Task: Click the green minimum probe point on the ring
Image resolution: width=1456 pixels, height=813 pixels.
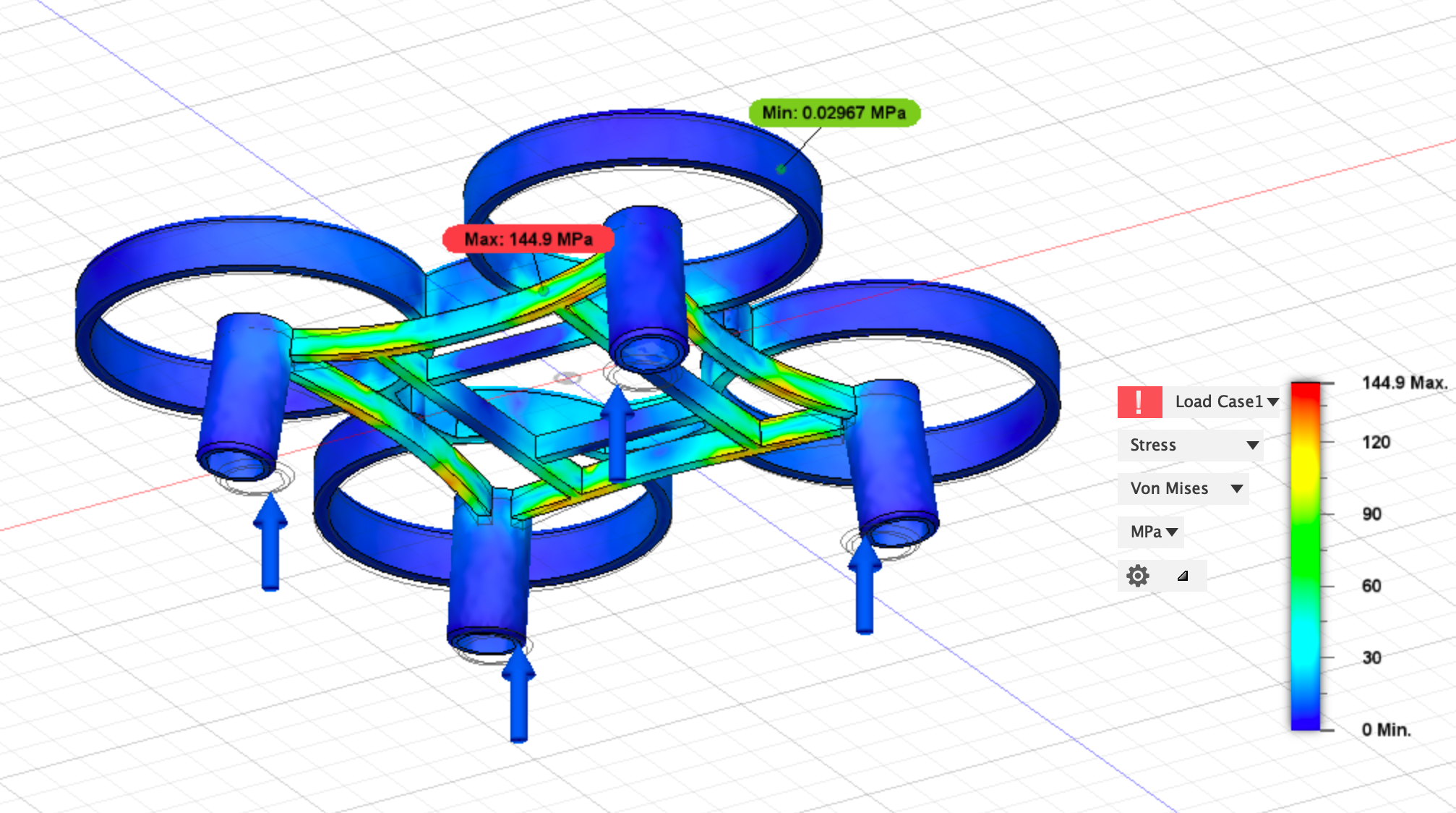Action: pos(782,168)
